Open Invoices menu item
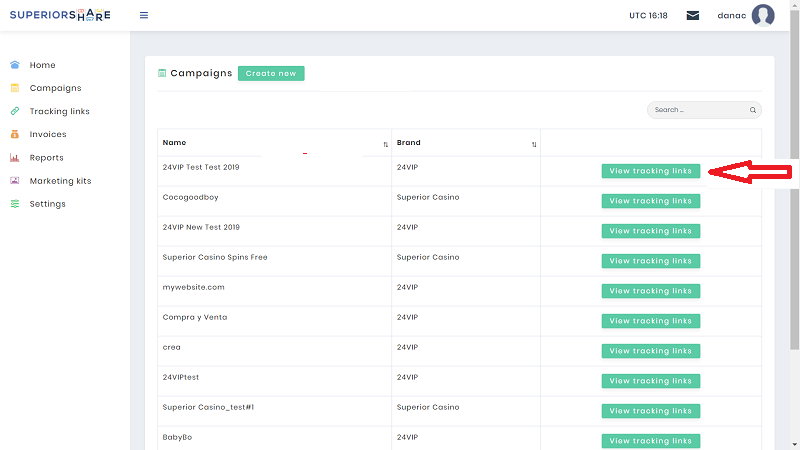 pyautogui.click(x=48, y=134)
